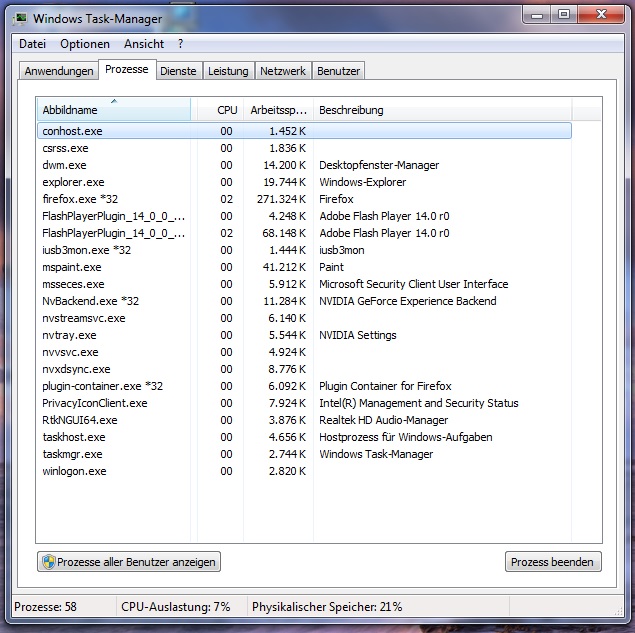Image resolution: width=635 pixels, height=633 pixels.
Task: Sort by Beschreibung column header
Action: click(x=442, y=109)
